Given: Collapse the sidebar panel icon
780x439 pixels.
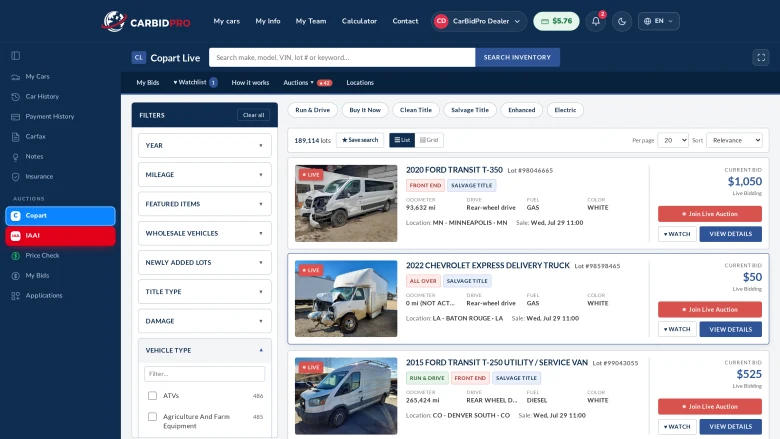Looking at the screenshot, I should point(16,56).
